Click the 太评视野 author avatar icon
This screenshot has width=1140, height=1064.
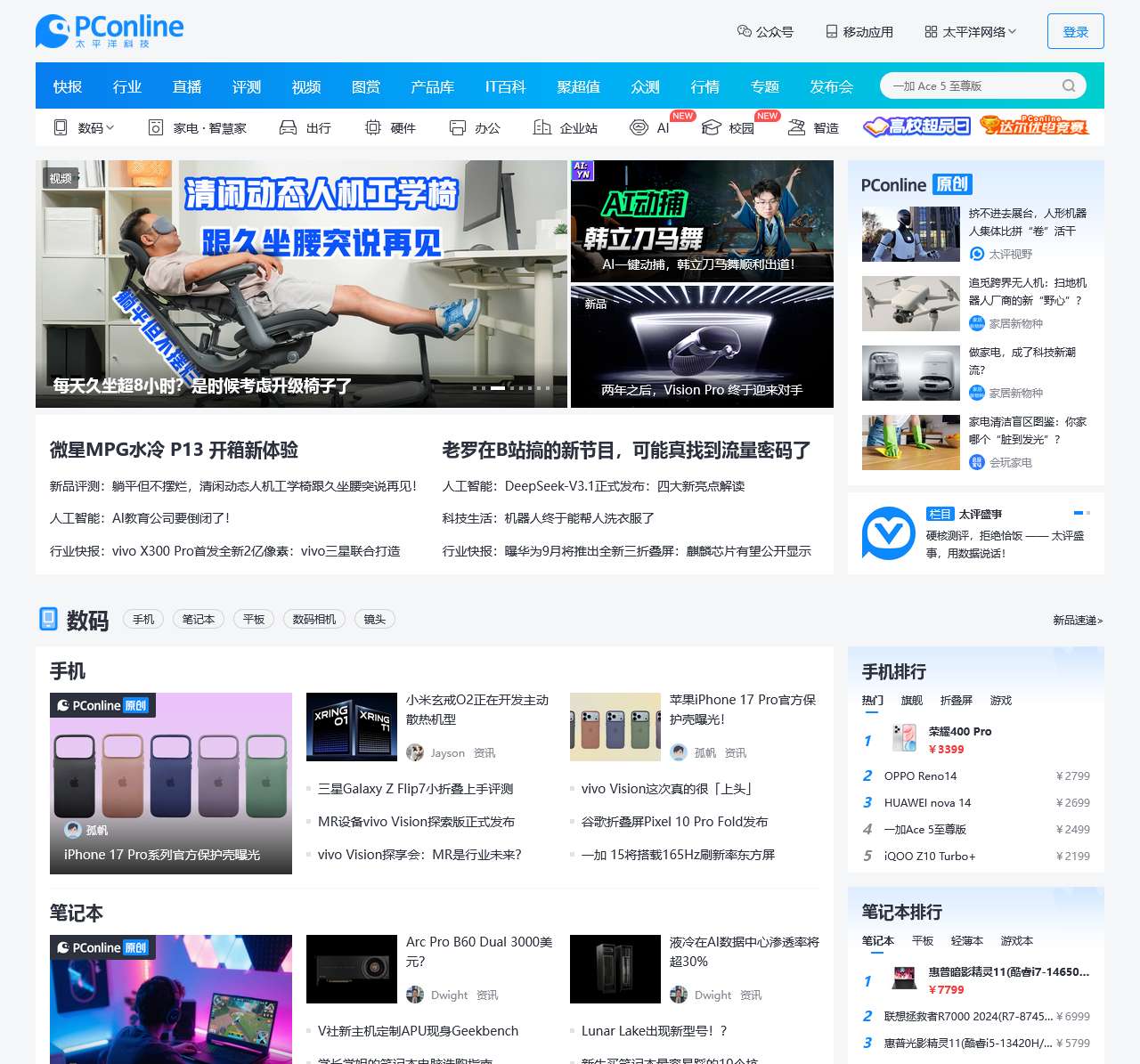(x=977, y=254)
